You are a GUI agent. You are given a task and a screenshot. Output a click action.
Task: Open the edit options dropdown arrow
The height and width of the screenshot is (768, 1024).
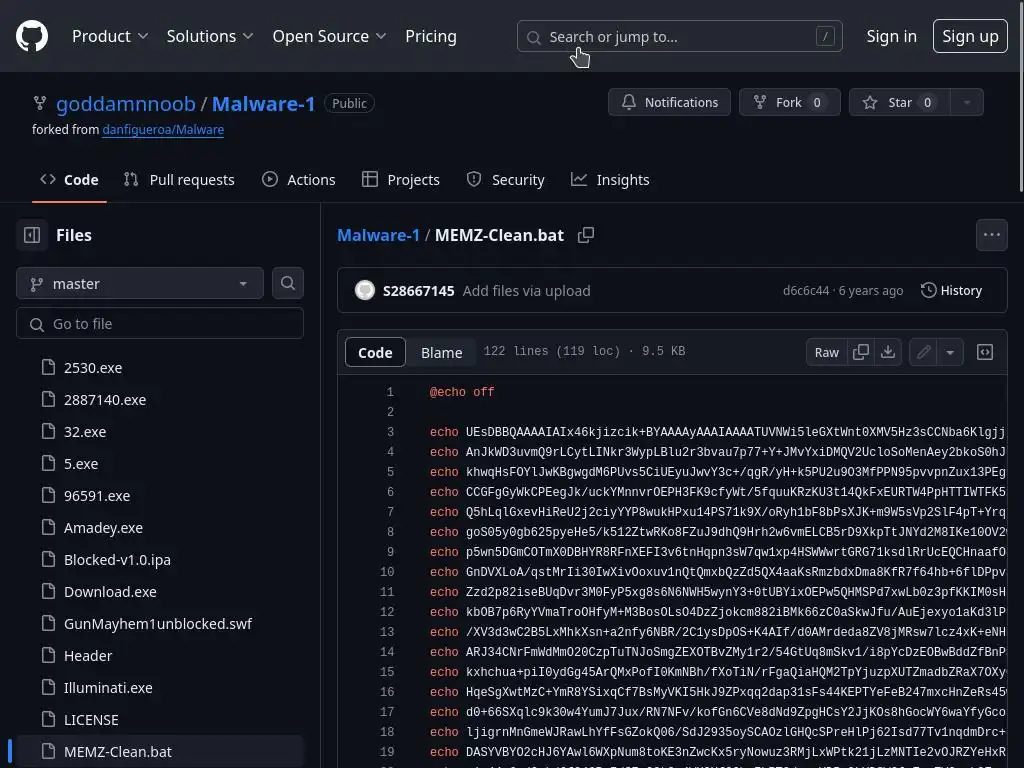coord(950,352)
